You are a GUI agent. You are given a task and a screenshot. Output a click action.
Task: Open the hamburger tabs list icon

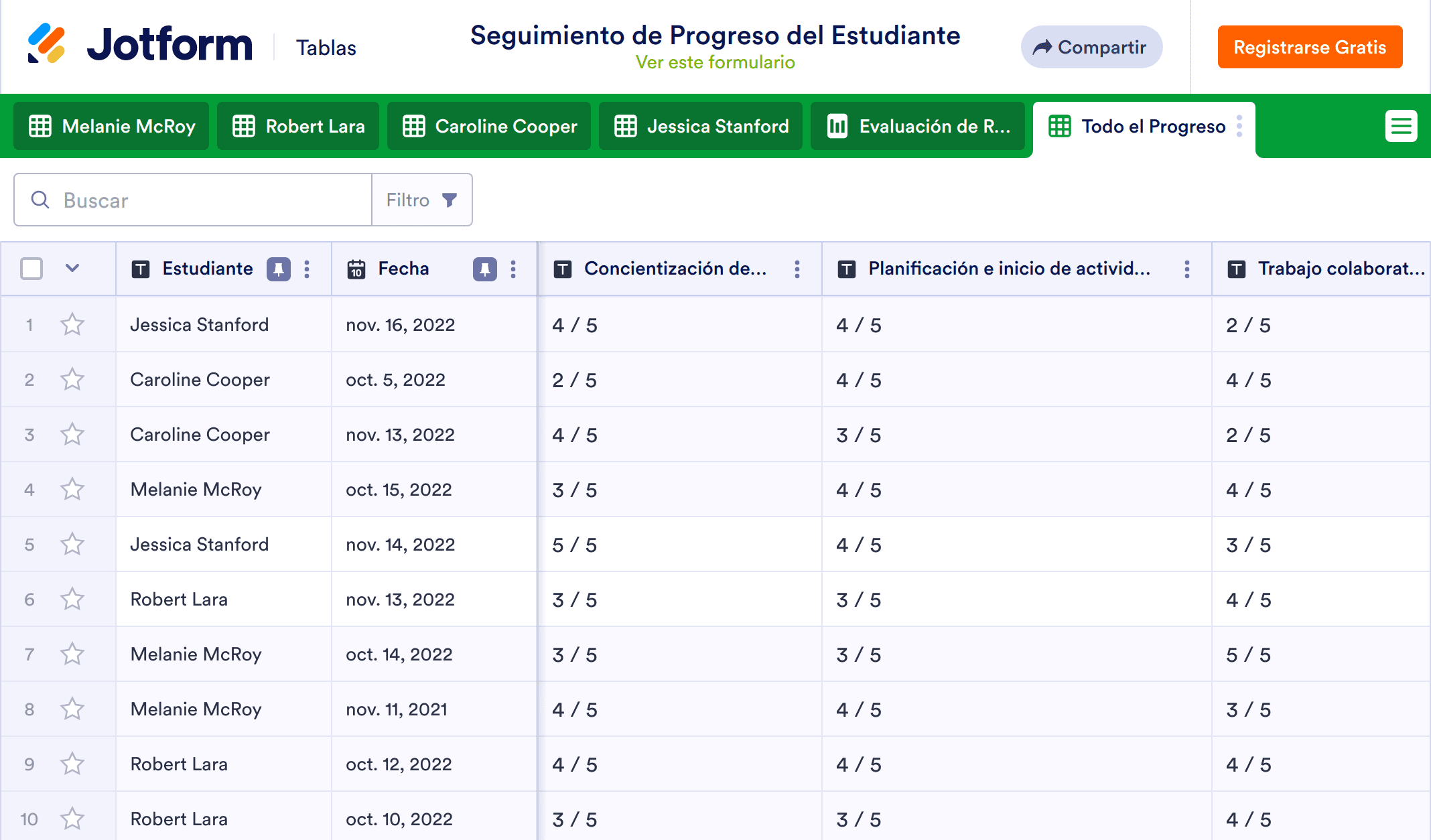point(1401,126)
